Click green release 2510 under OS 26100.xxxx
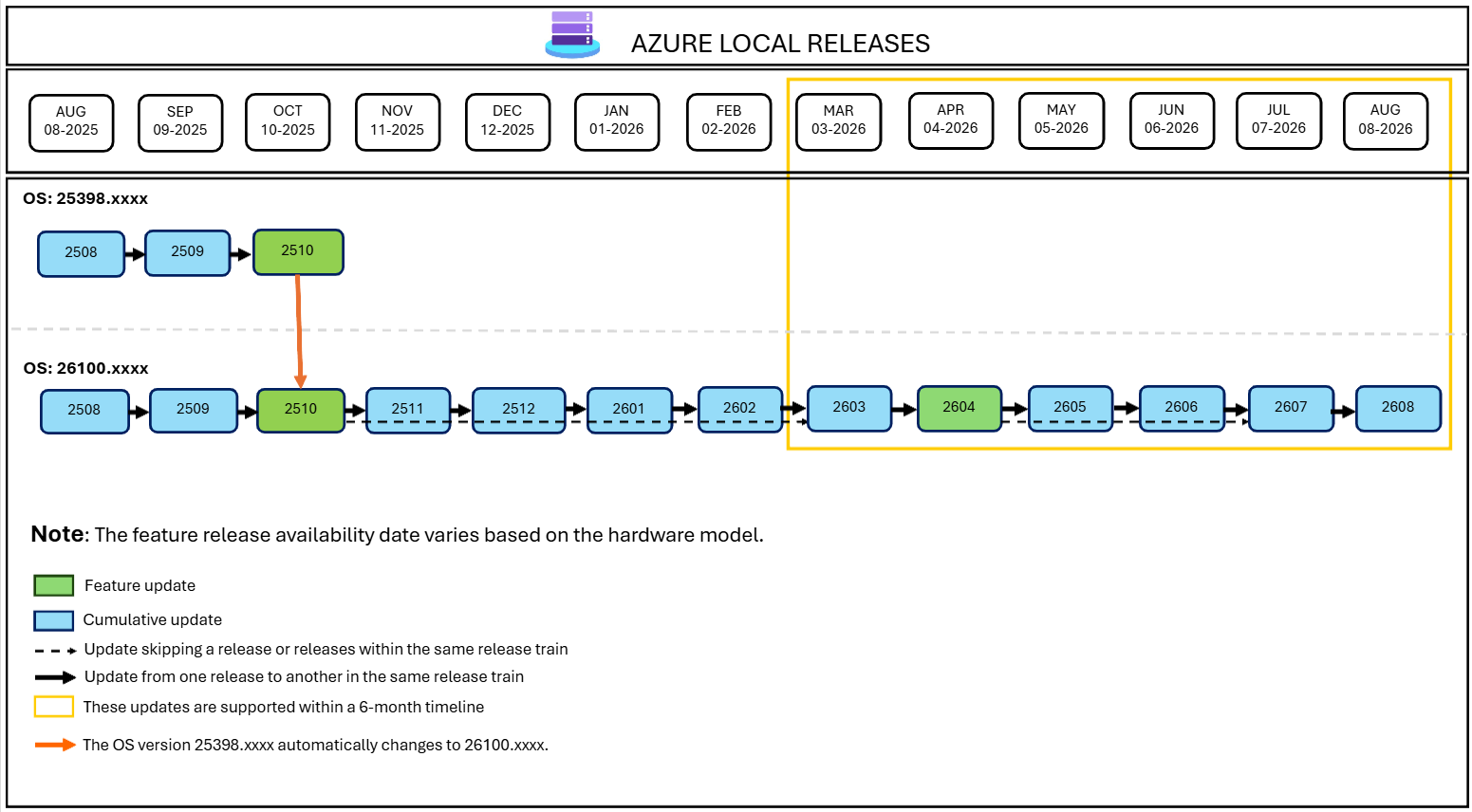The image size is (1472, 812). (301, 410)
